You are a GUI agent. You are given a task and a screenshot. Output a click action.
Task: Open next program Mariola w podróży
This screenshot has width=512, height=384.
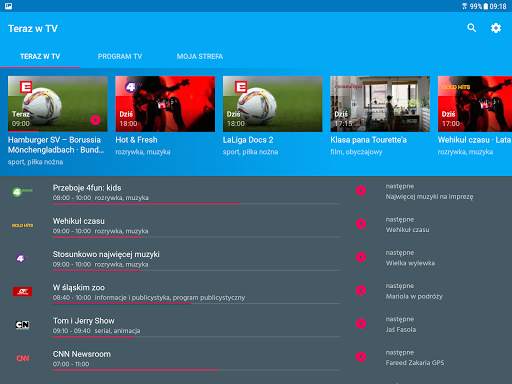(x=414, y=296)
